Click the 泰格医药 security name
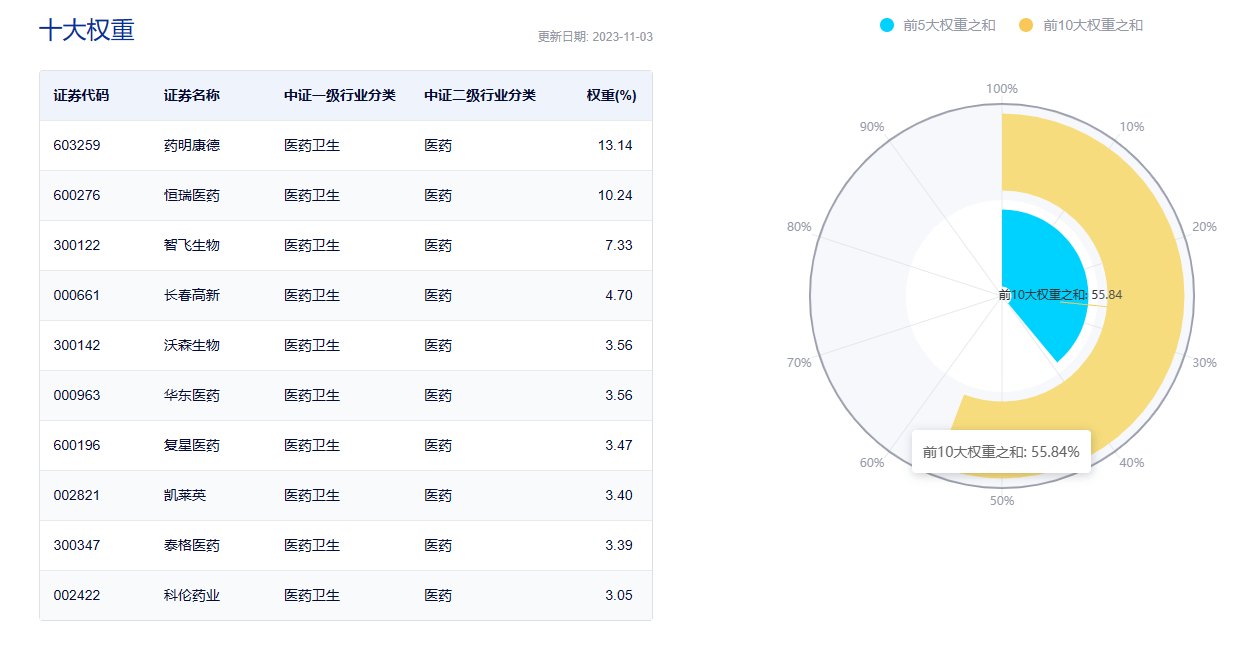Screen dimensions: 1245x646 (x=191, y=546)
